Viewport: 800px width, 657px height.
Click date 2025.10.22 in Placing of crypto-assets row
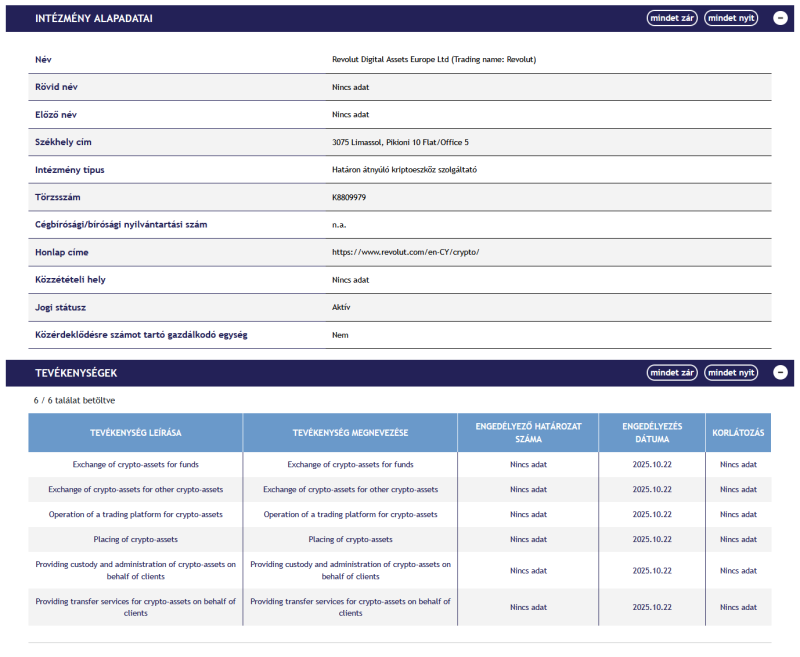(x=652, y=540)
